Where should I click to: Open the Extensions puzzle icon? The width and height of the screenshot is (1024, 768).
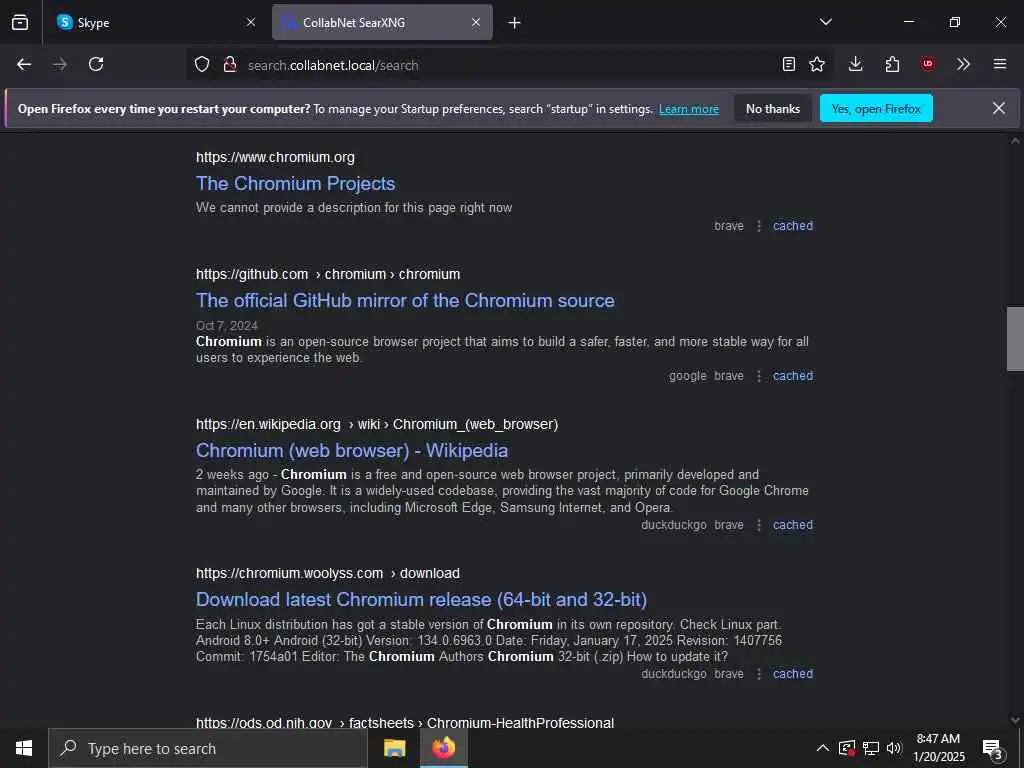coord(892,64)
